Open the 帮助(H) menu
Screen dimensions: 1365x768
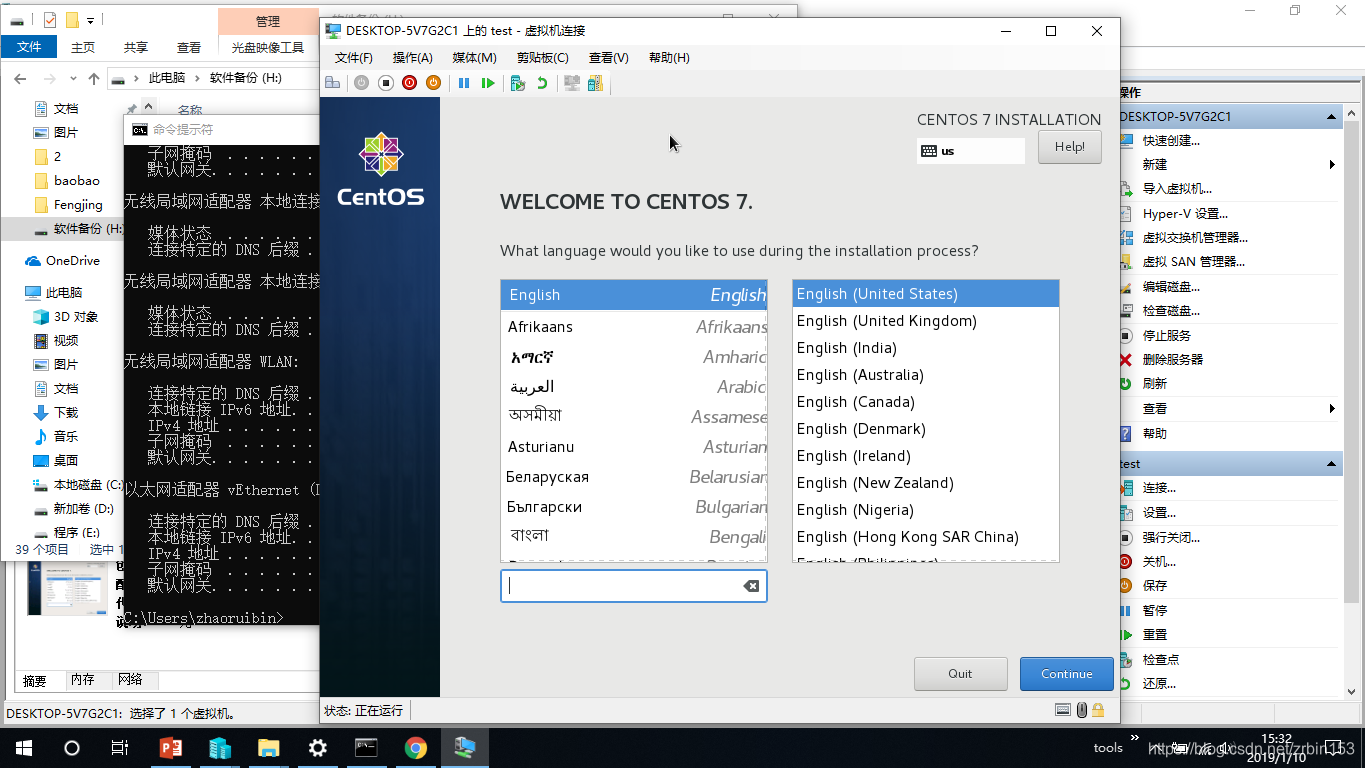pyautogui.click(x=669, y=58)
